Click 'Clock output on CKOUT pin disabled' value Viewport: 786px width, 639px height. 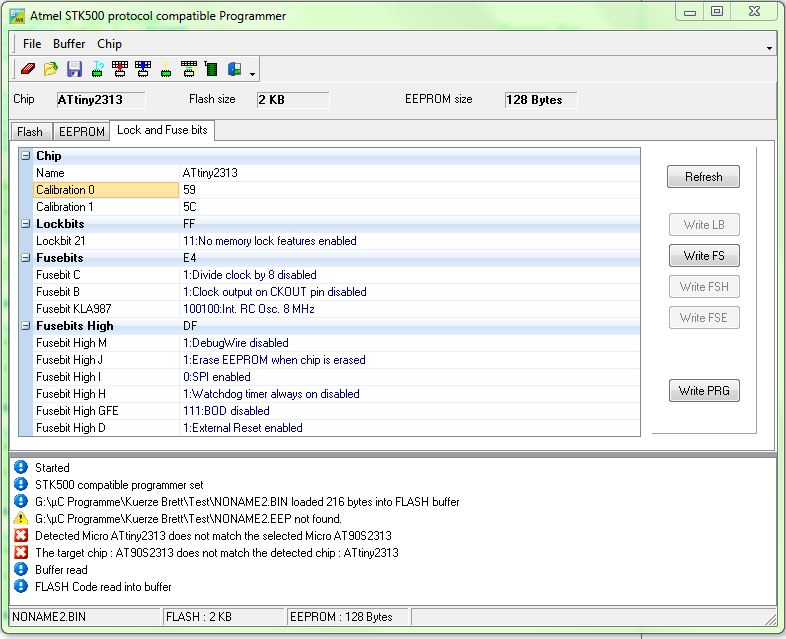pyautogui.click(x=275, y=292)
